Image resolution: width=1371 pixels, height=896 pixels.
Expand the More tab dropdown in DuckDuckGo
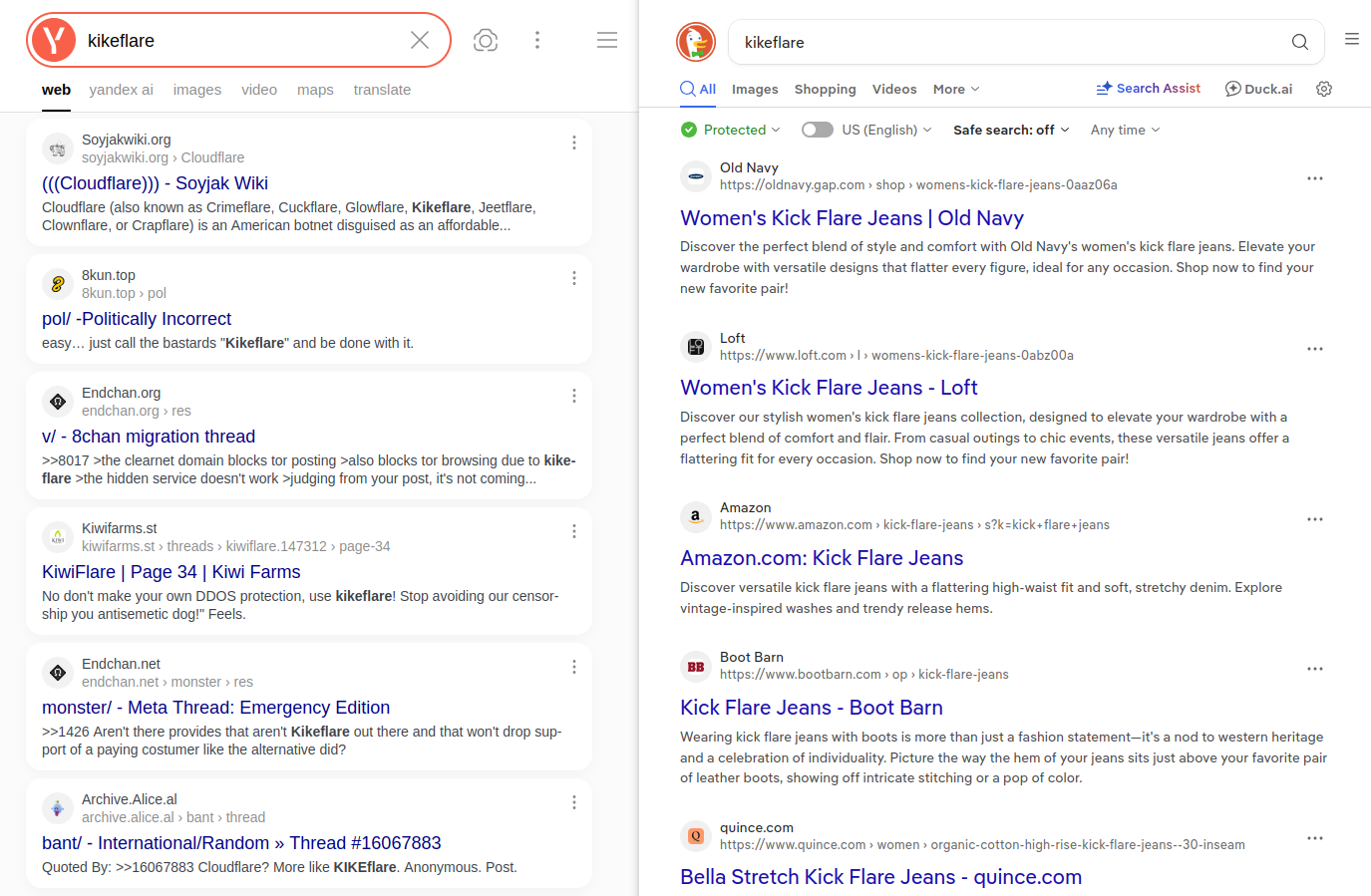(956, 89)
